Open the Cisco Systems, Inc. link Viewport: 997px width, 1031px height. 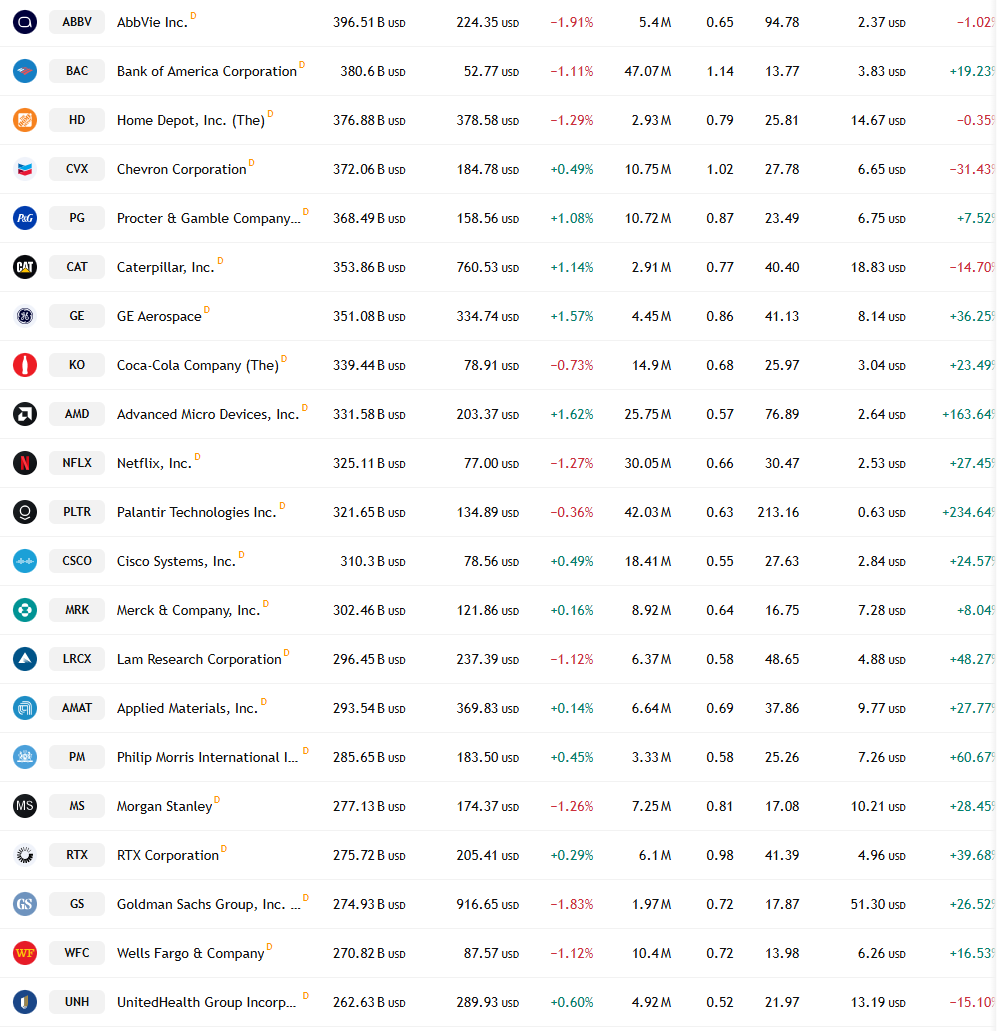(x=176, y=562)
